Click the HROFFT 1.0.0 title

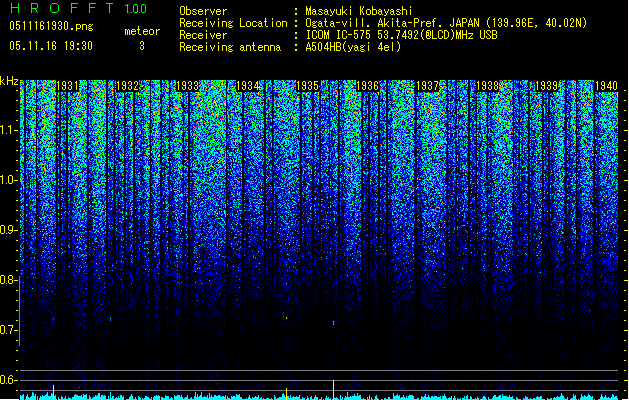[x=78, y=8]
